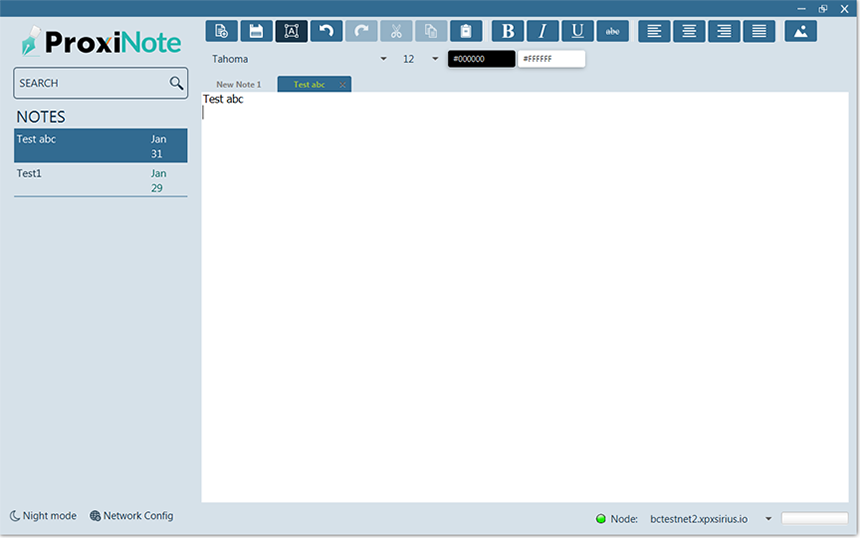Center align the text
The image size is (860, 538).
pos(689,31)
